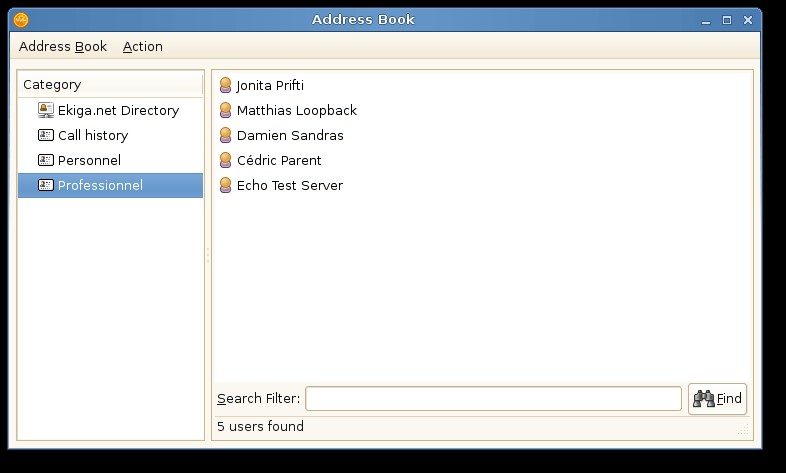Open the Action menu
Image resolution: width=786 pixels, height=473 pixels.
[142, 47]
